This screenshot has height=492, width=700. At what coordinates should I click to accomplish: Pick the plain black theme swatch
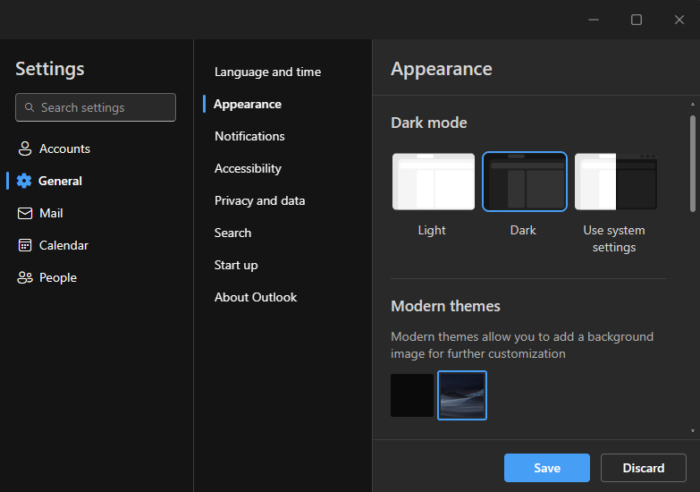point(412,395)
